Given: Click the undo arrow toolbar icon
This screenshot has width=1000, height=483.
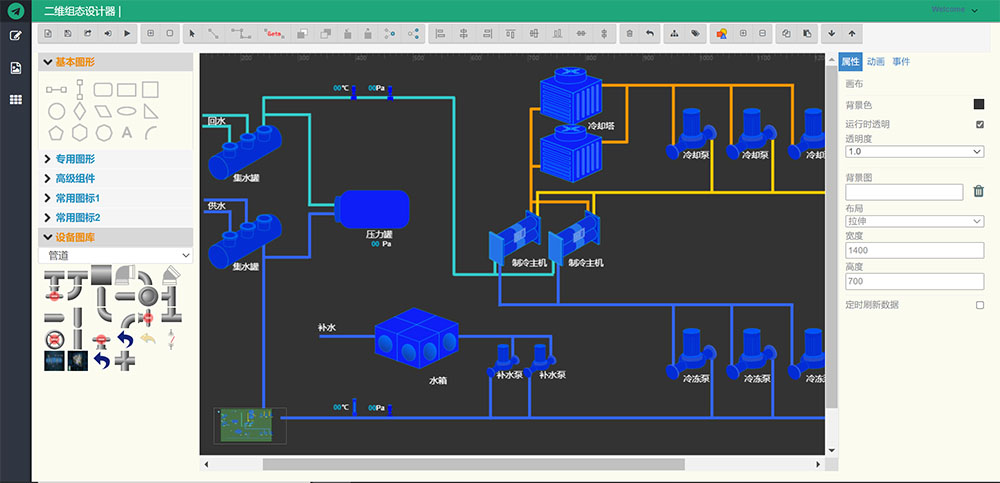Looking at the screenshot, I should (649, 33).
